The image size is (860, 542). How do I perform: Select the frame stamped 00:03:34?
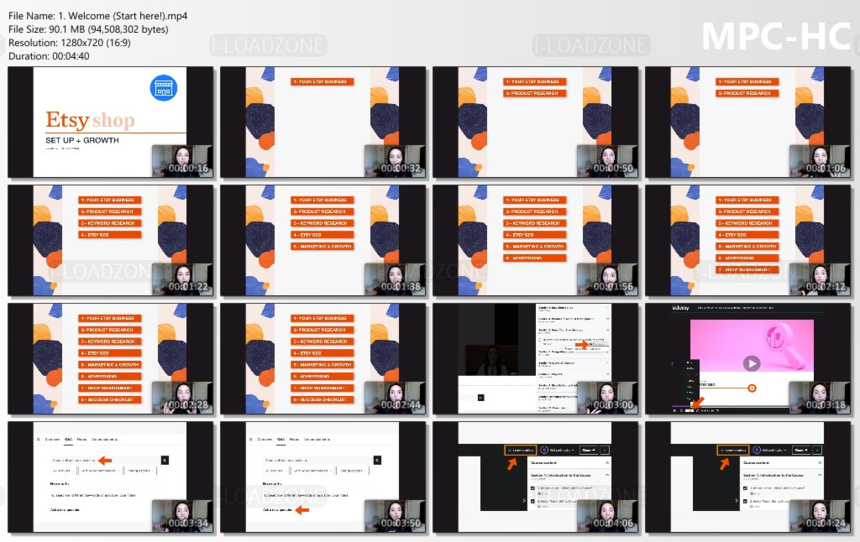[x=111, y=477]
